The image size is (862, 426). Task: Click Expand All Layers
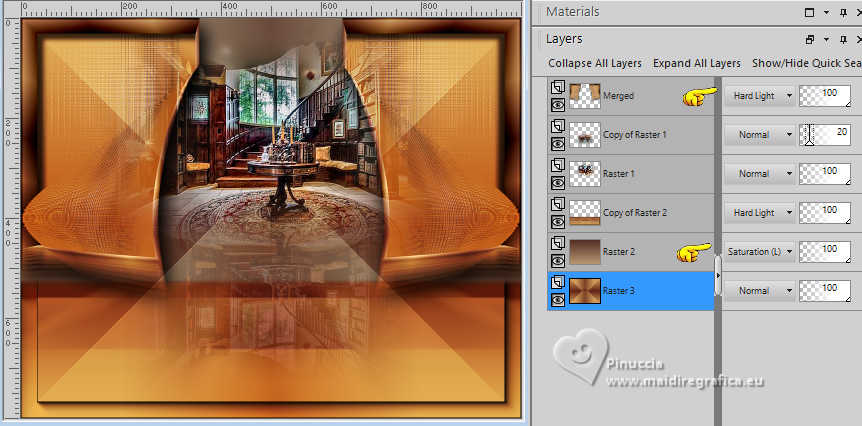[697, 63]
